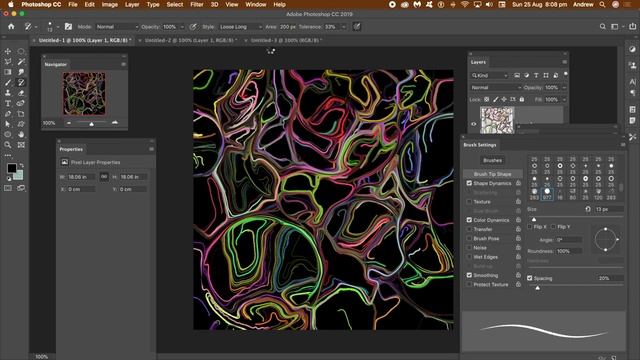Open the workspace switcher icon
Image resolution: width=640 pixels, height=360 pixels.
click(x=615, y=27)
